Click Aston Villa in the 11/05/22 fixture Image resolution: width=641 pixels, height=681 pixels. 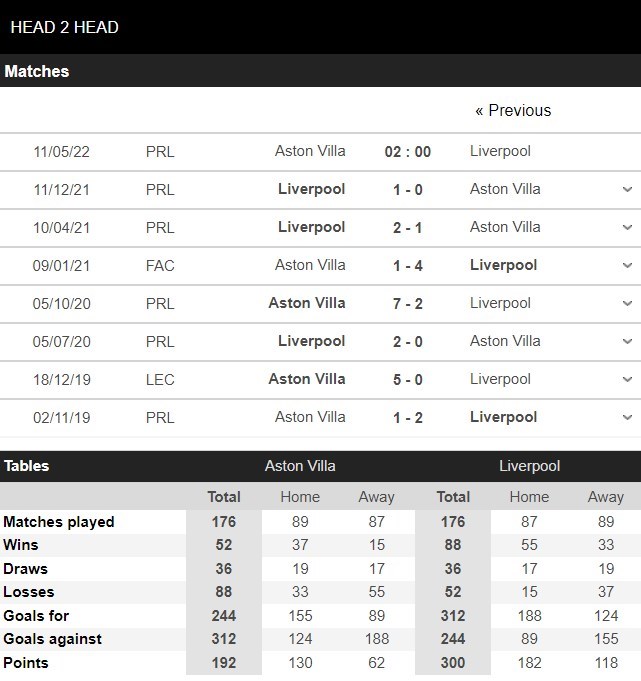(310, 151)
